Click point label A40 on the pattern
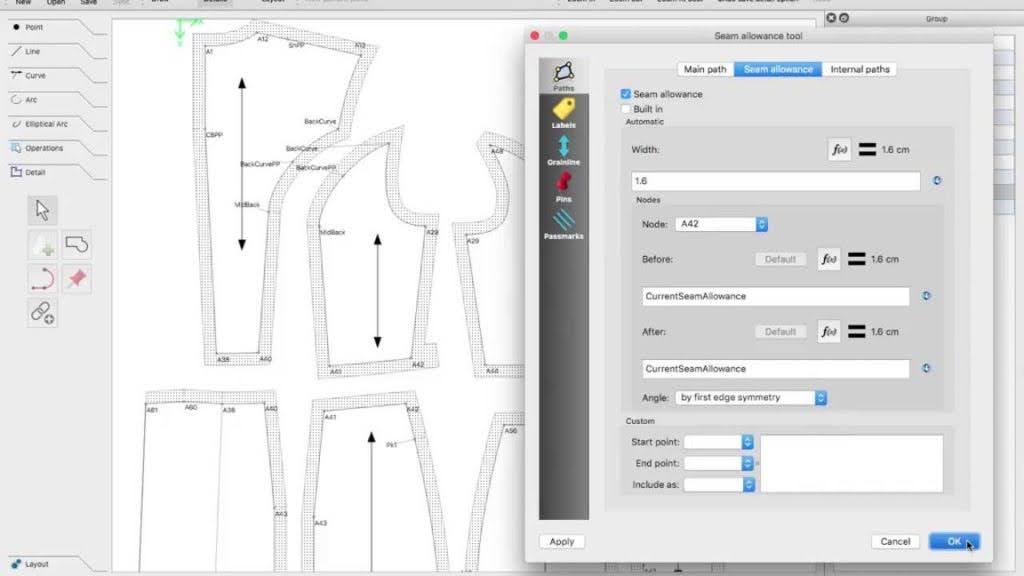1024x576 pixels. pos(265,359)
